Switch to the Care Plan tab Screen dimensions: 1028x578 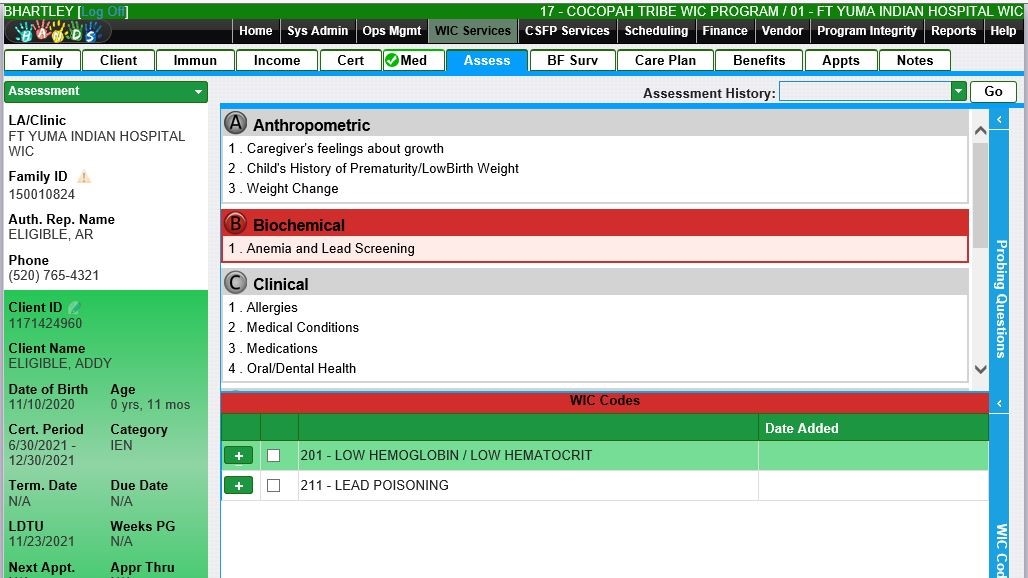coord(665,60)
